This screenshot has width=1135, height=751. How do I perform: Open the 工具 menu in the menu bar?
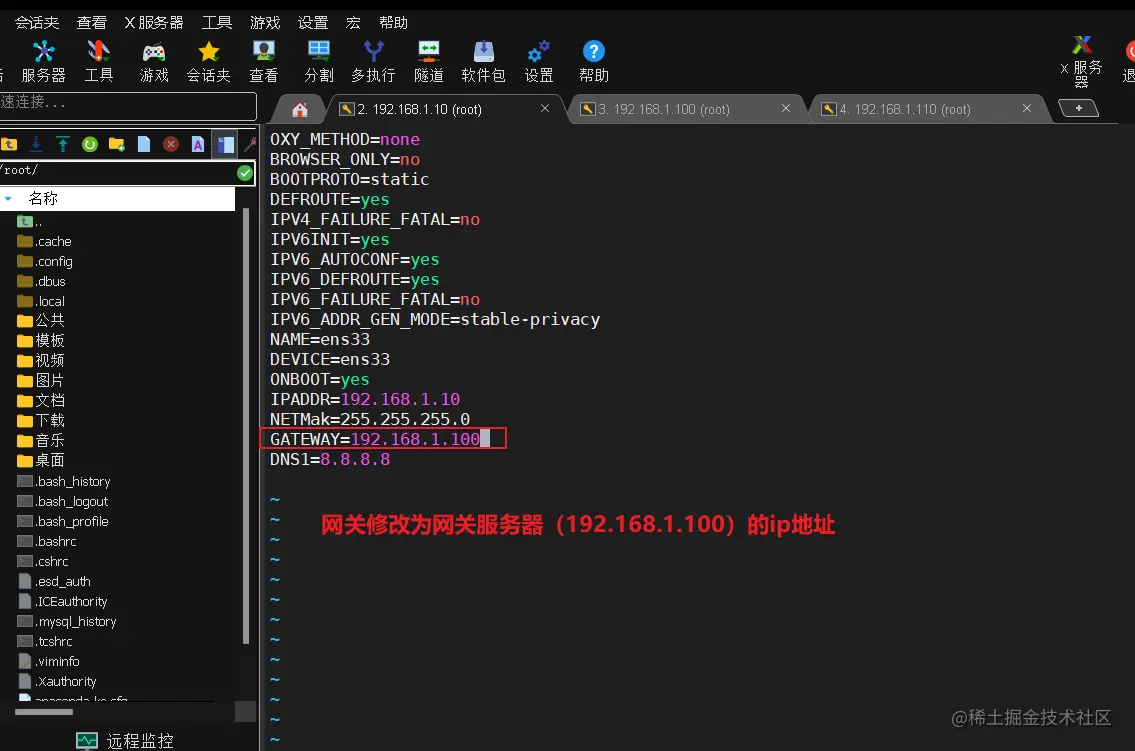(x=217, y=22)
